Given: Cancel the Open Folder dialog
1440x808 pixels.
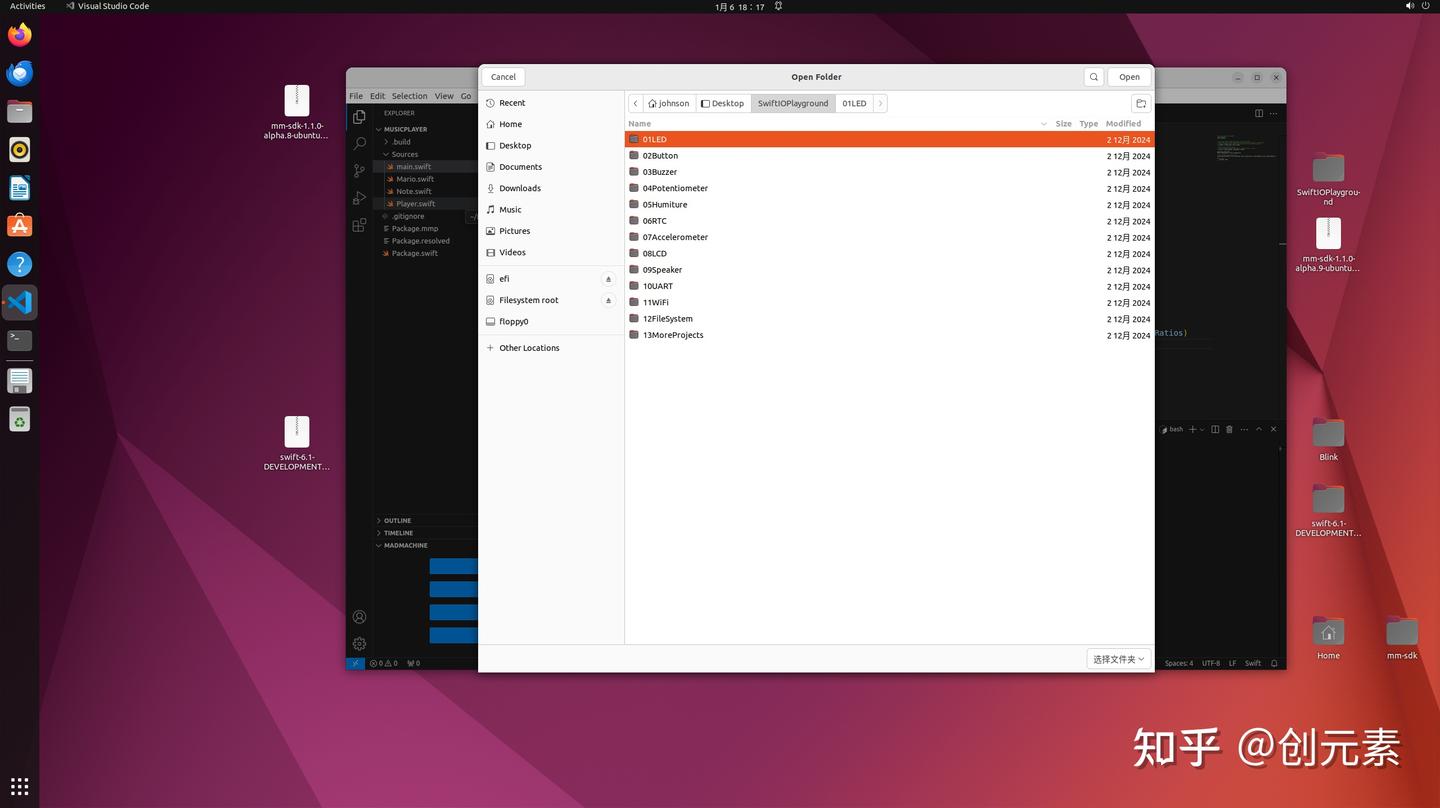Looking at the screenshot, I should point(503,77).
